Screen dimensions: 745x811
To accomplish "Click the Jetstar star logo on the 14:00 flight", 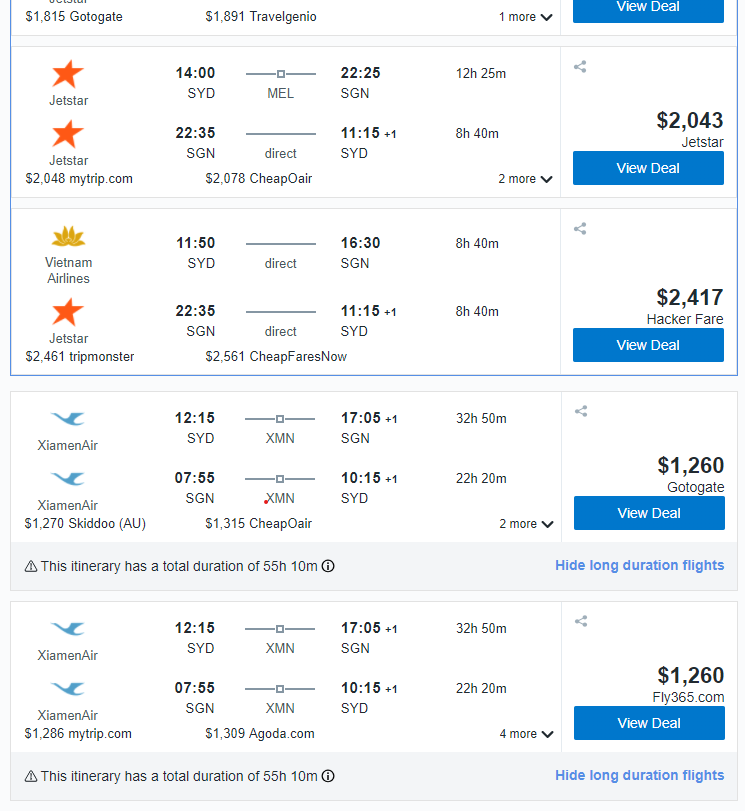I will tap(68, 74).
